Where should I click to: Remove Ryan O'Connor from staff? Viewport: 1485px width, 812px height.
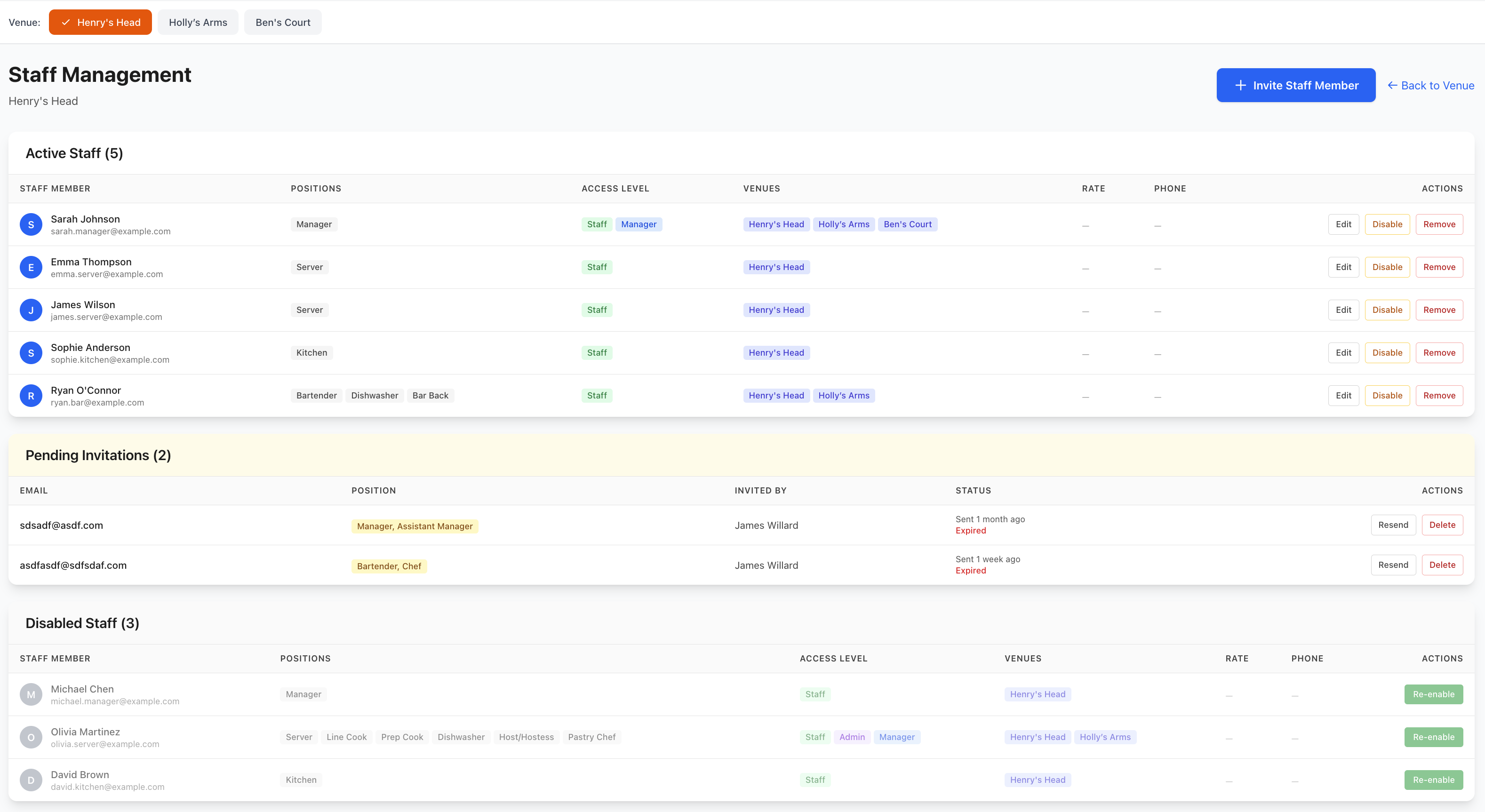coord(1439,396)
